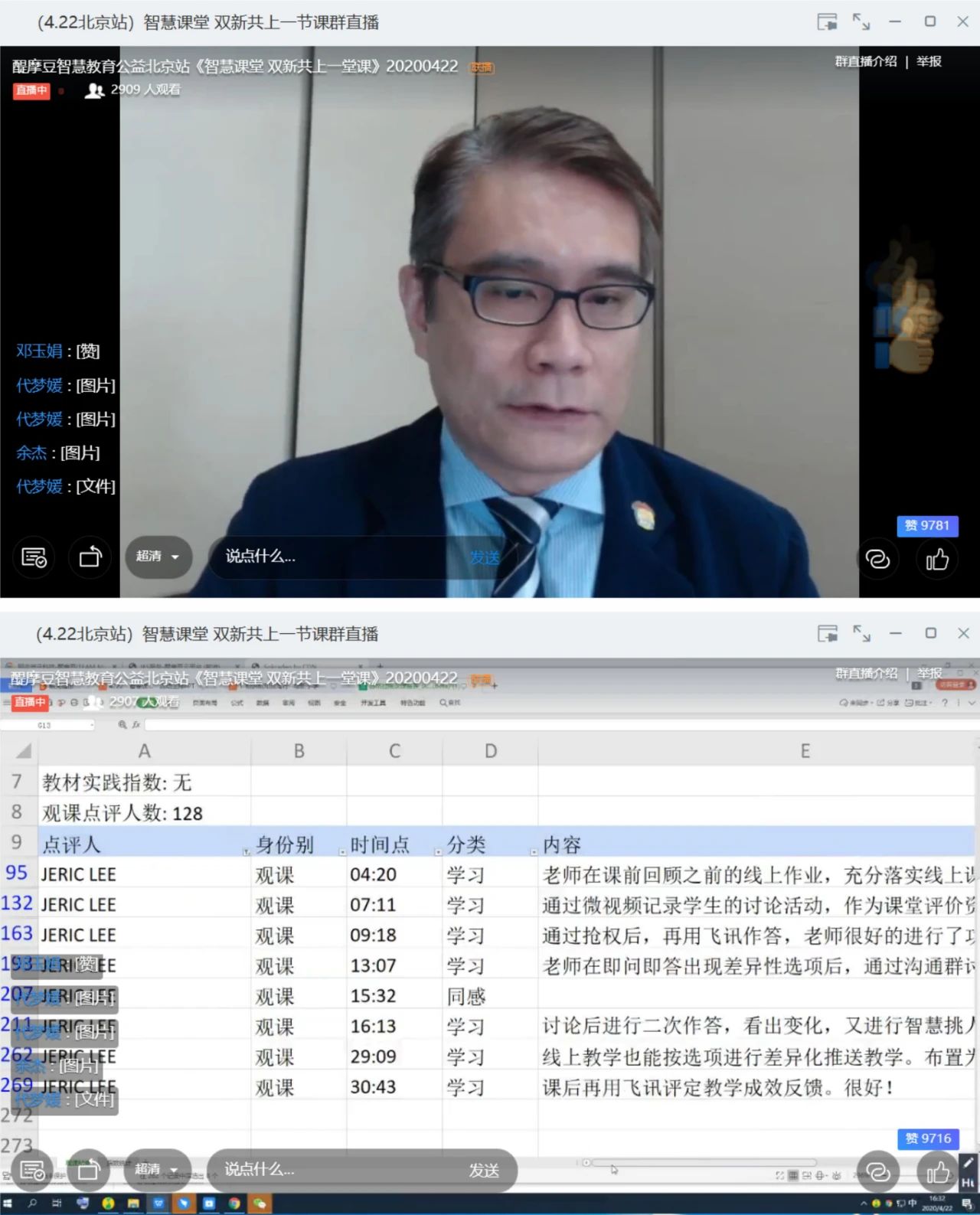Expand the 身份别 column filter arrow

pyautogui.click(x=341, y=851)
